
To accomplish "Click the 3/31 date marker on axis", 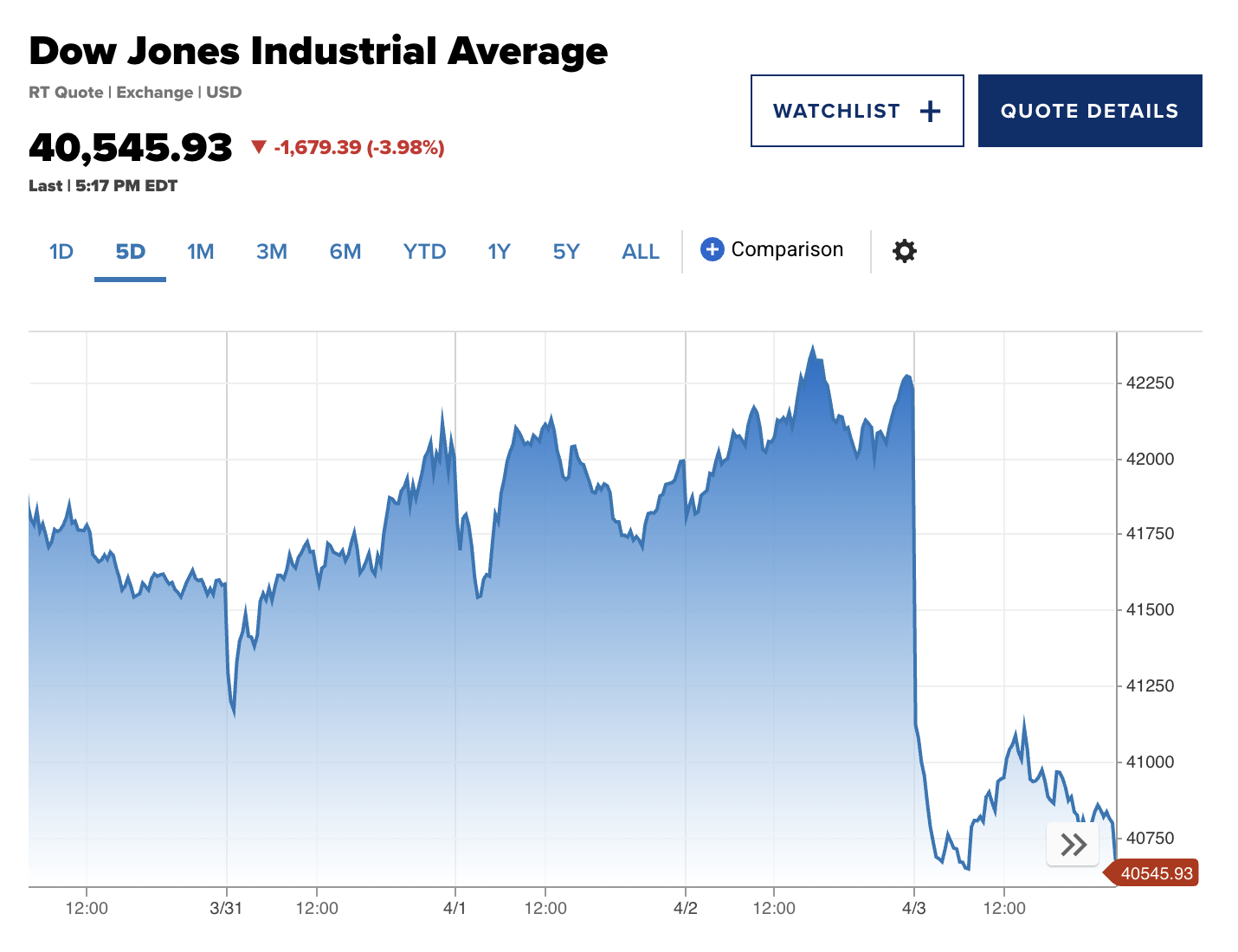I will (x=226, y=908).
